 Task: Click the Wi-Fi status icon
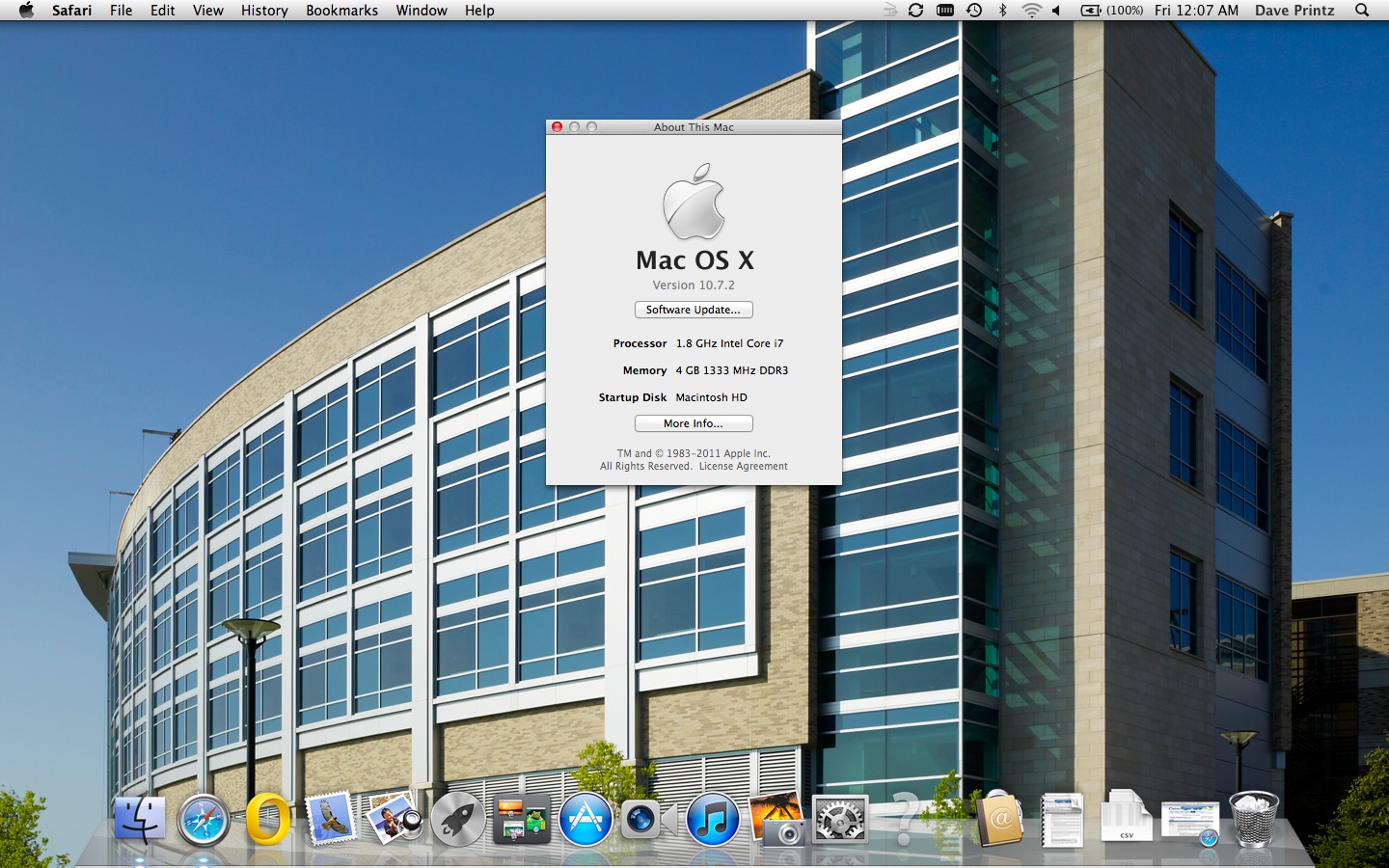pos(1031,10)
